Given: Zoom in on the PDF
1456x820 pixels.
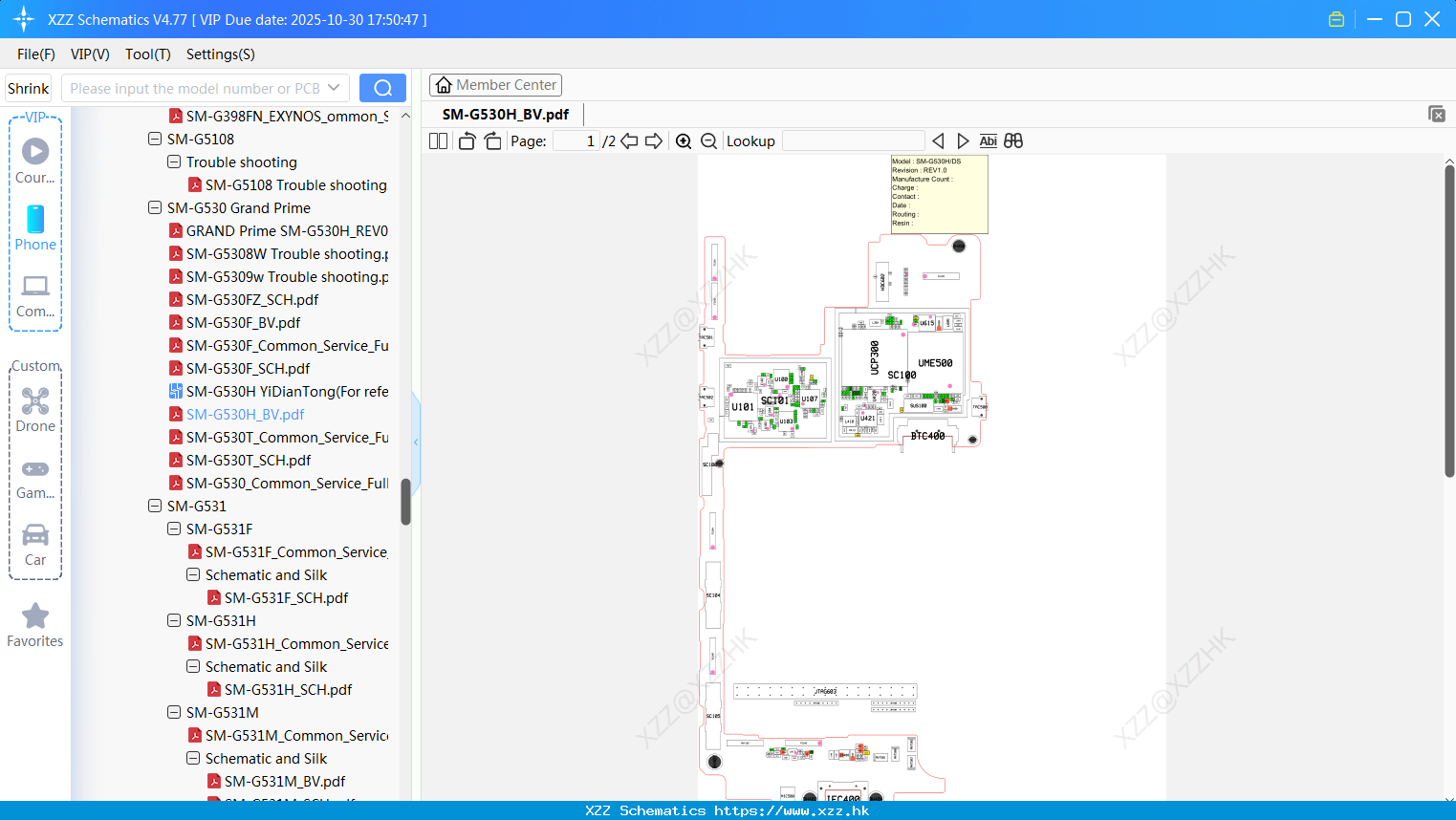Looking at the screenshot, I should [684, 141].
